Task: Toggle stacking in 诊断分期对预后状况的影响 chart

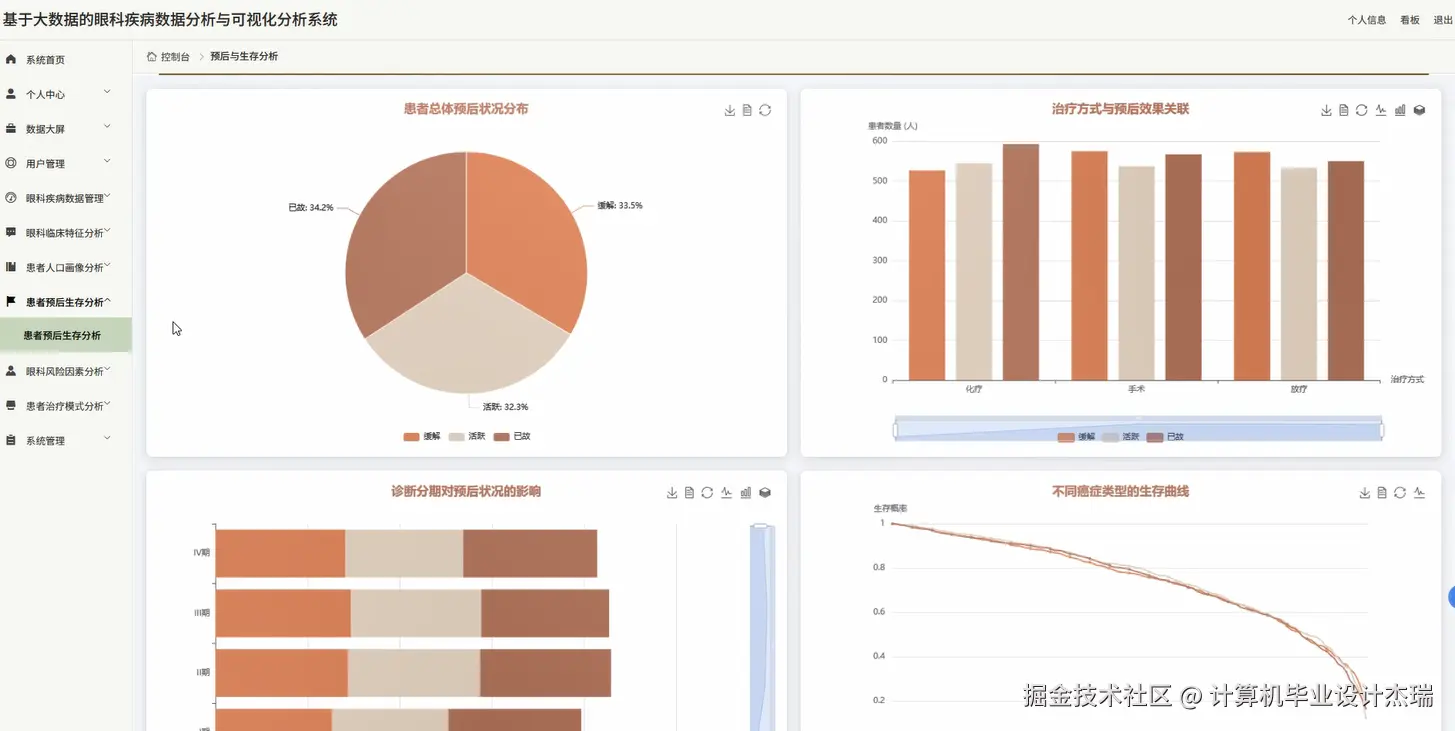Action: coord(765,492)
